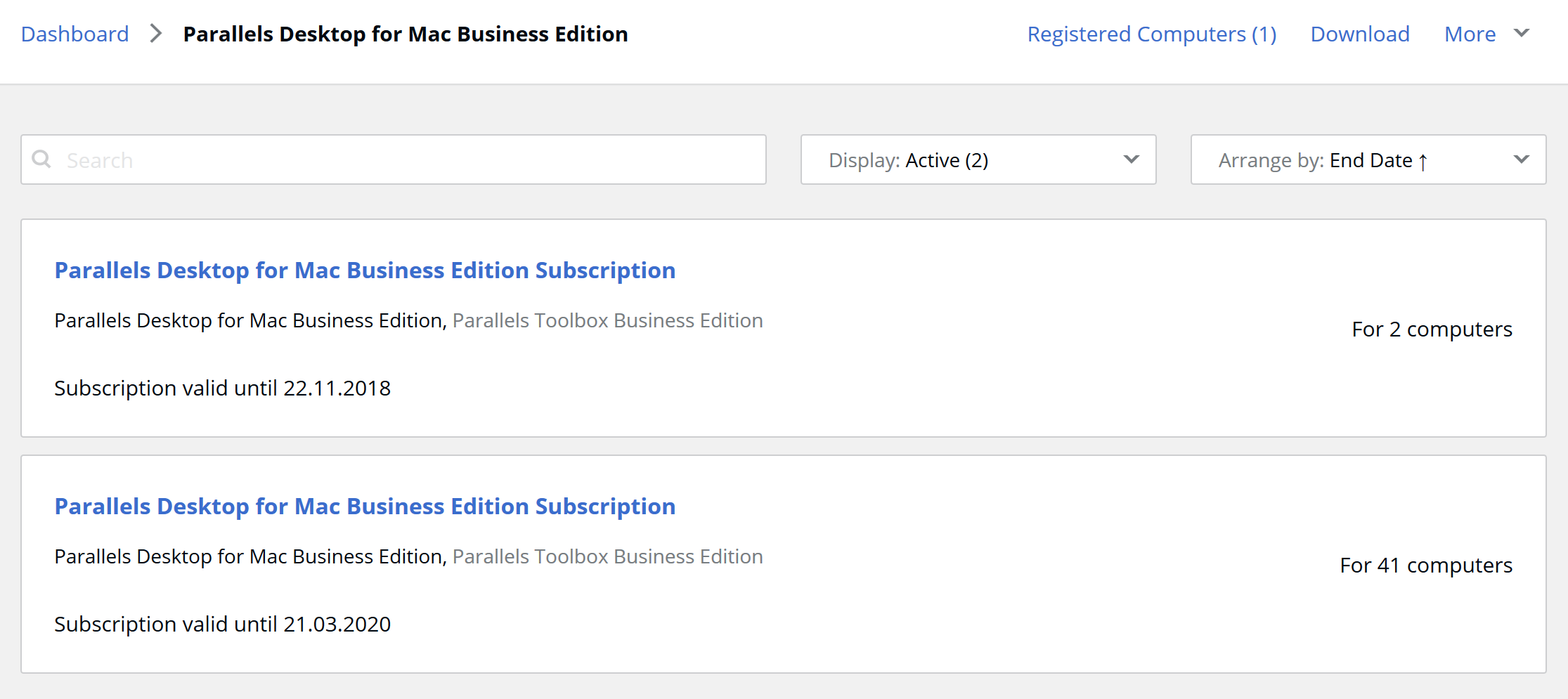
Task: Click the Arrange by: End Date label
Action: 1315,160
